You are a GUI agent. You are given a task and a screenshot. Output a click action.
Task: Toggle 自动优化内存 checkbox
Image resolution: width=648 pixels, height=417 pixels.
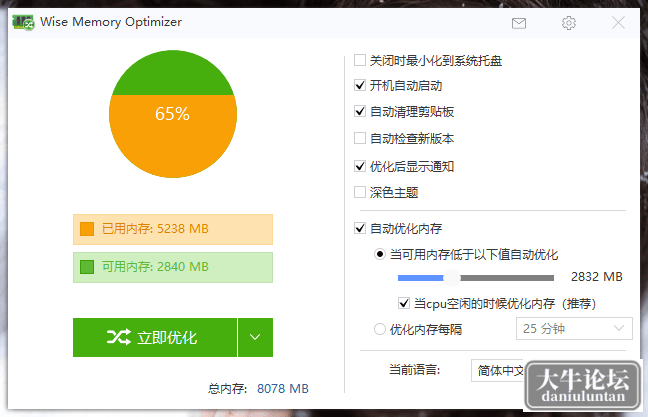360,228
